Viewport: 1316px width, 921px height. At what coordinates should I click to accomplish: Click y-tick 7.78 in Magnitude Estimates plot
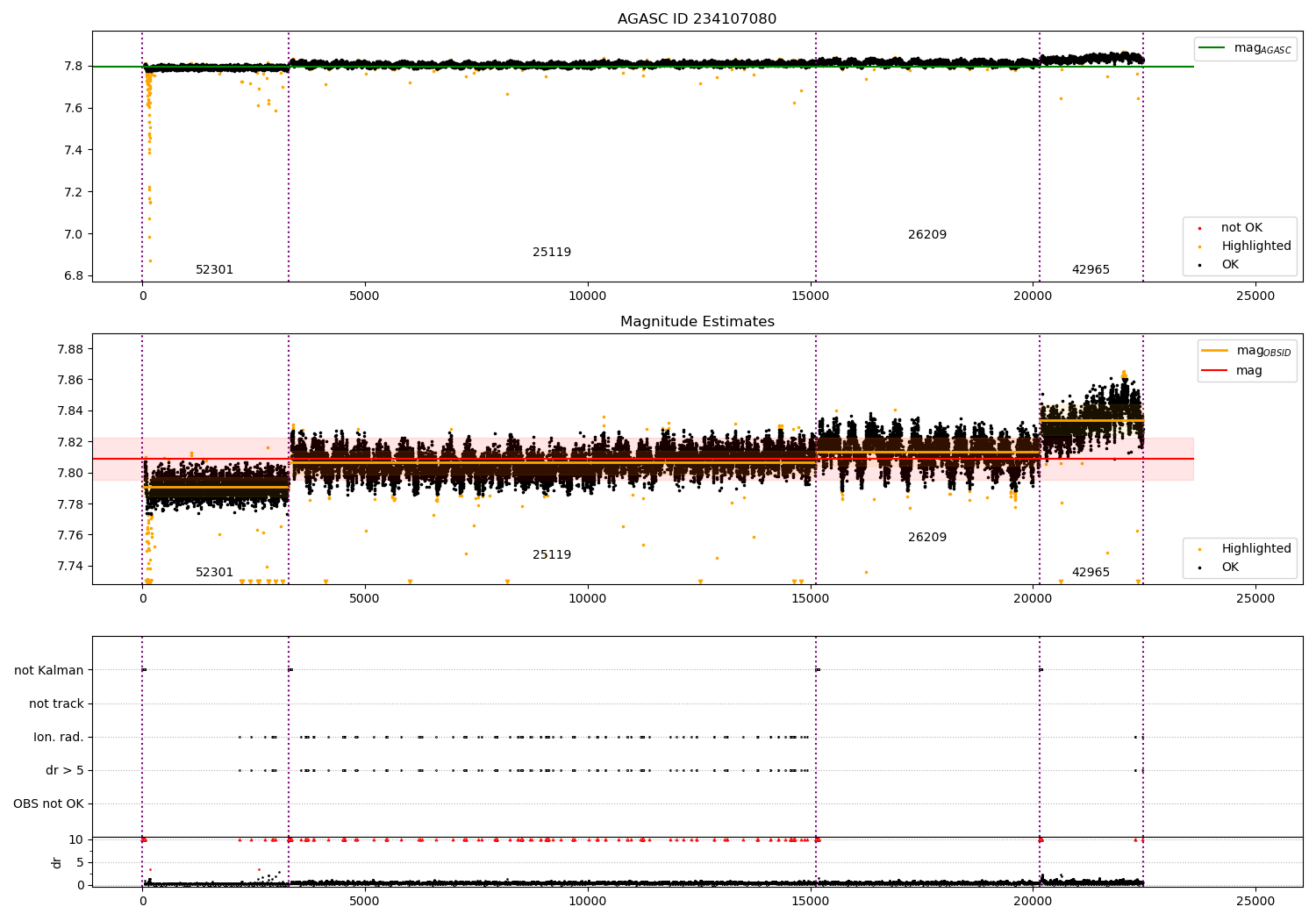point(68,504)
